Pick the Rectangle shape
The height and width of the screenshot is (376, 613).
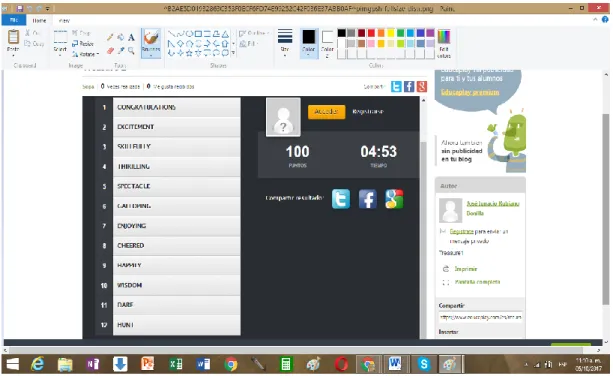coord(198,34)
